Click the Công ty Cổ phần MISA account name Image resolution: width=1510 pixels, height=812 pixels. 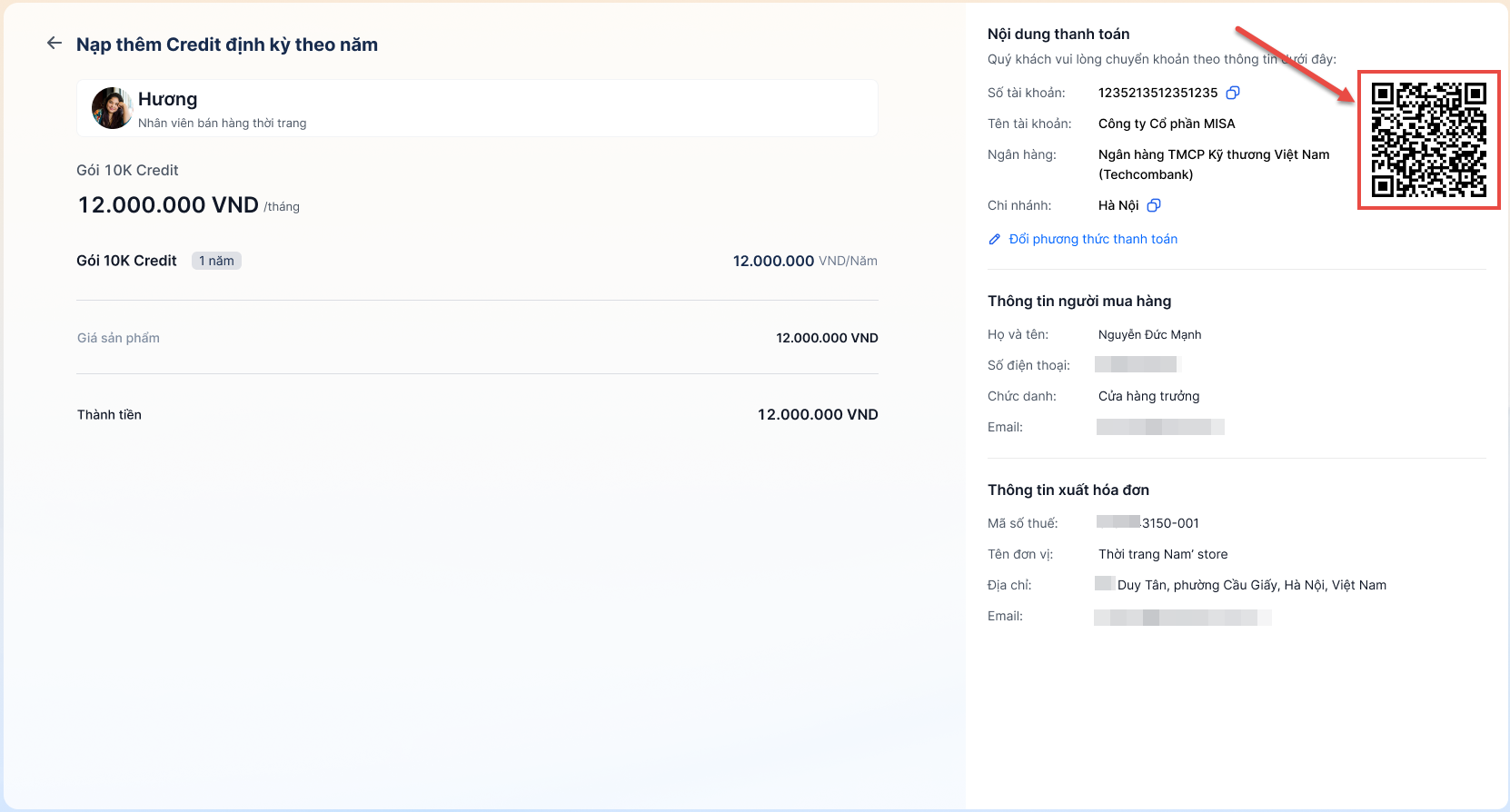pyautogui.click(x=1167, y=124)
